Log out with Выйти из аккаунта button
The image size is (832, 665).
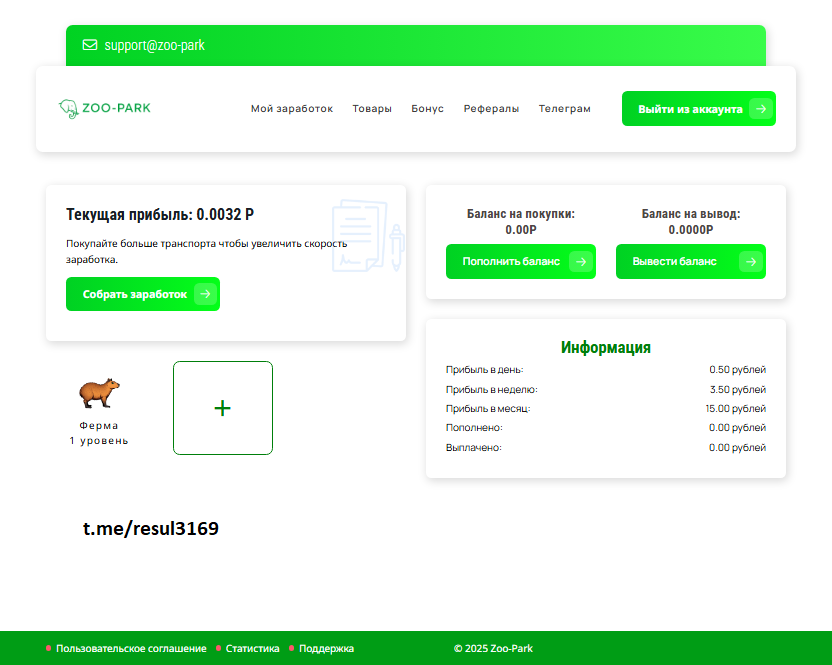699,109
